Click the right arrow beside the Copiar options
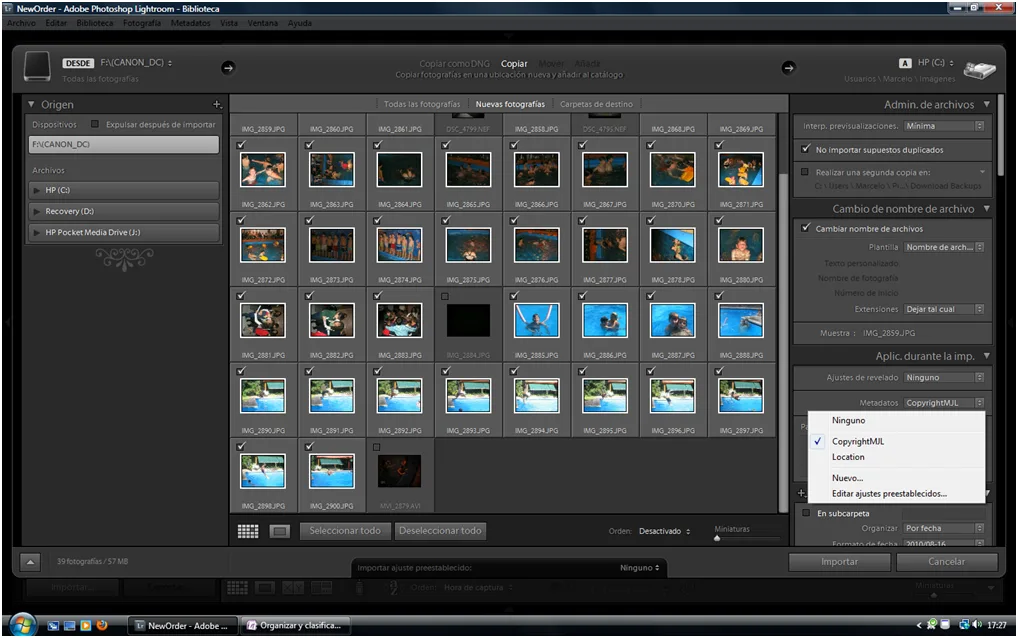The width and height of the screenshot is (1018, 638). tap(789, 68)
